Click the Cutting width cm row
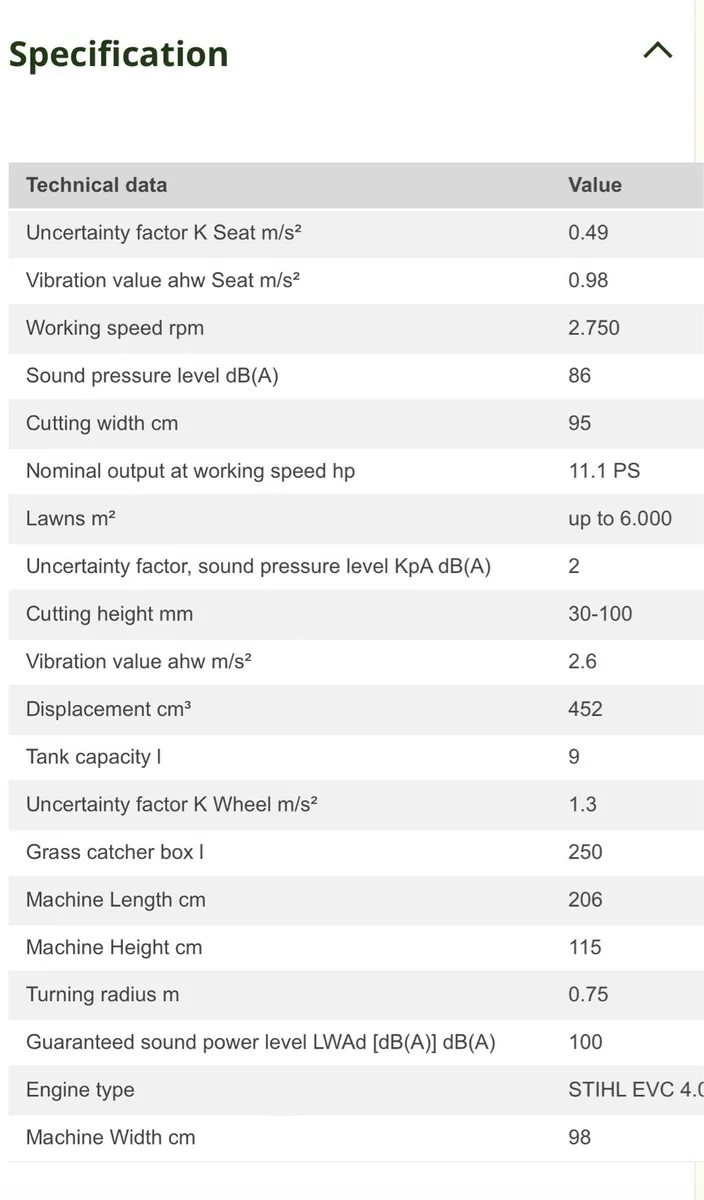The height and width of the screenshot is (1200, 704). tap(356, 423)
